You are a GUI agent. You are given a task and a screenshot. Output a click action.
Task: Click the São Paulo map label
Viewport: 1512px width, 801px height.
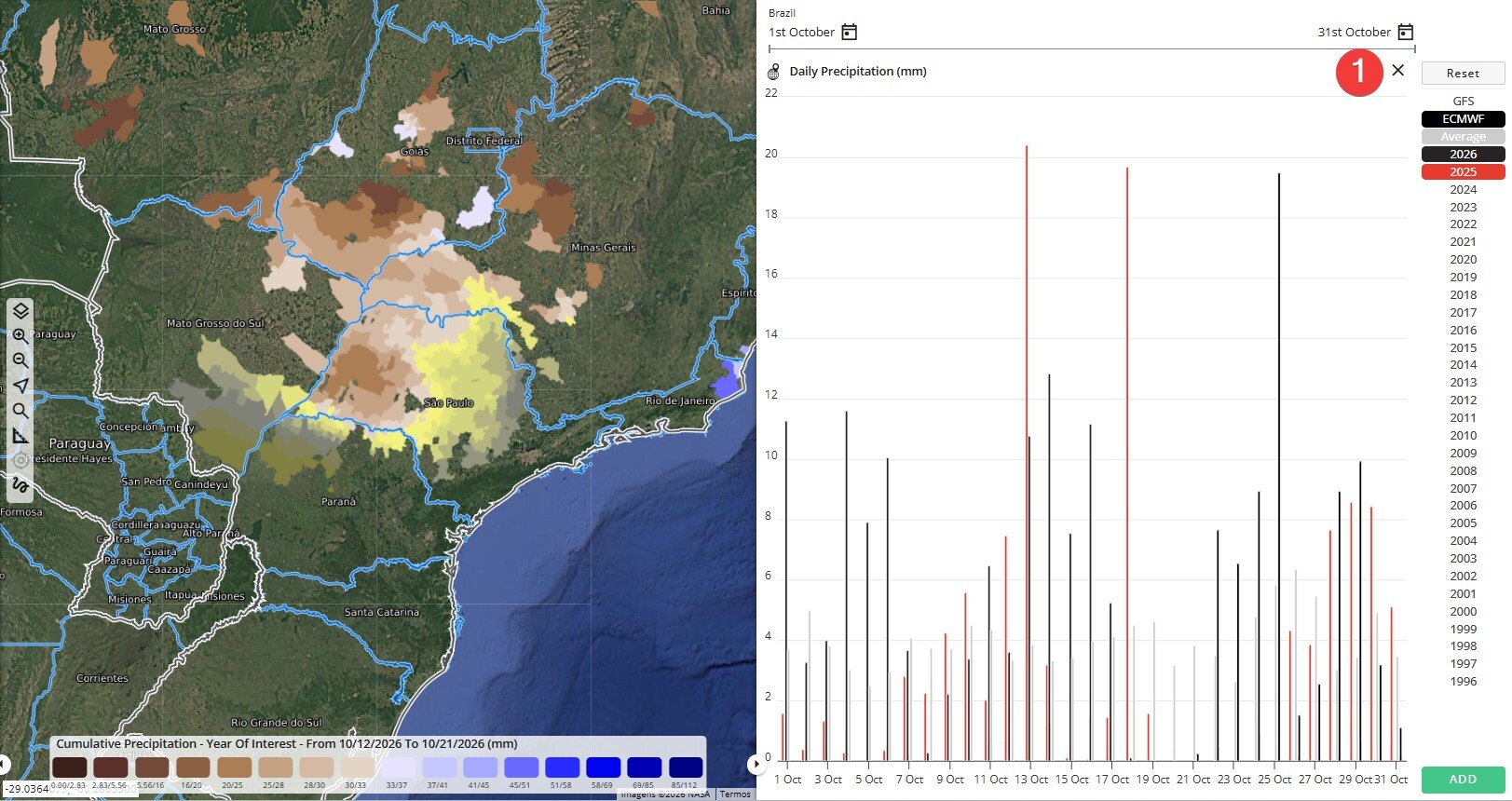(x=449, y=403)
